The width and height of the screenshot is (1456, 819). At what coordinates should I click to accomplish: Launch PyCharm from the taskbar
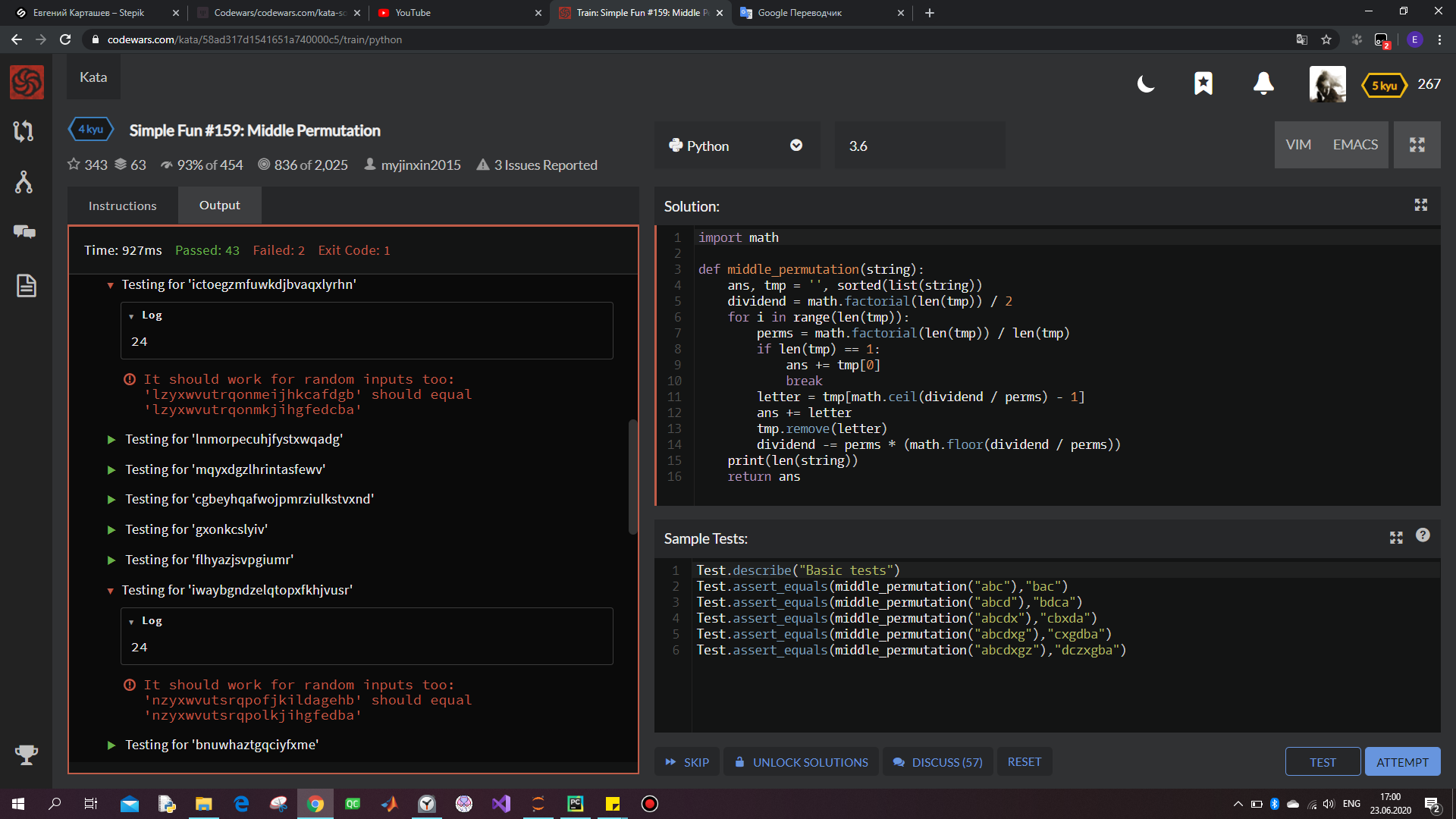point(575,803)
